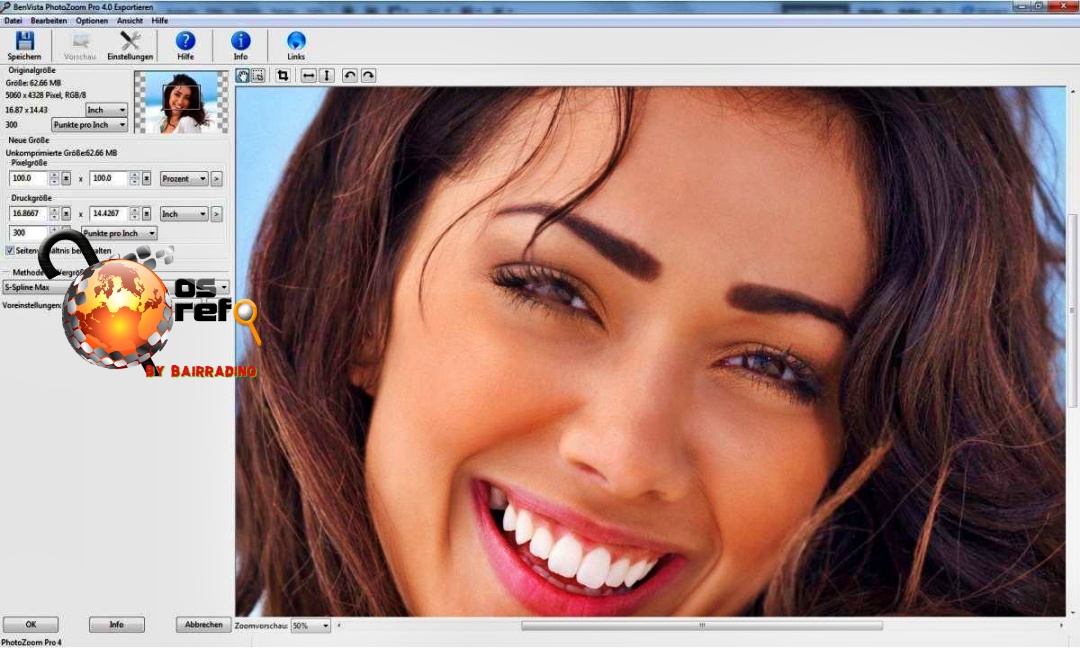Click the Hilfe question mark icon
Image resolution: width=1080 pixels, height=648 pixels.
[185, 45]
